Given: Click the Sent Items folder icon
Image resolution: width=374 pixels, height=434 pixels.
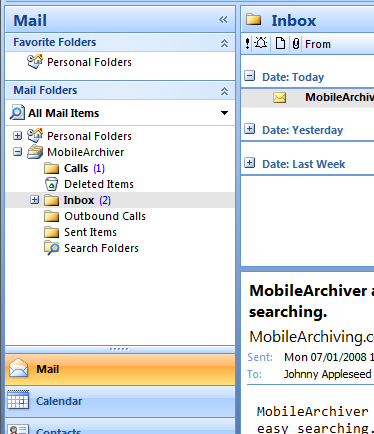Looking at the screenshot, I should (52, 232).
